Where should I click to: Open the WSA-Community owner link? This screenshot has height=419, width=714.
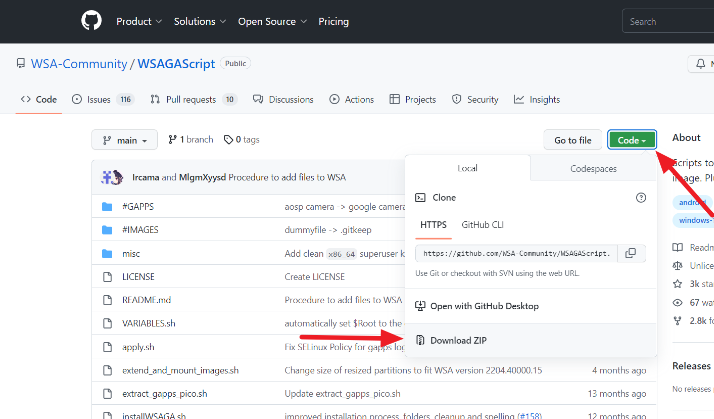(79, 63)
